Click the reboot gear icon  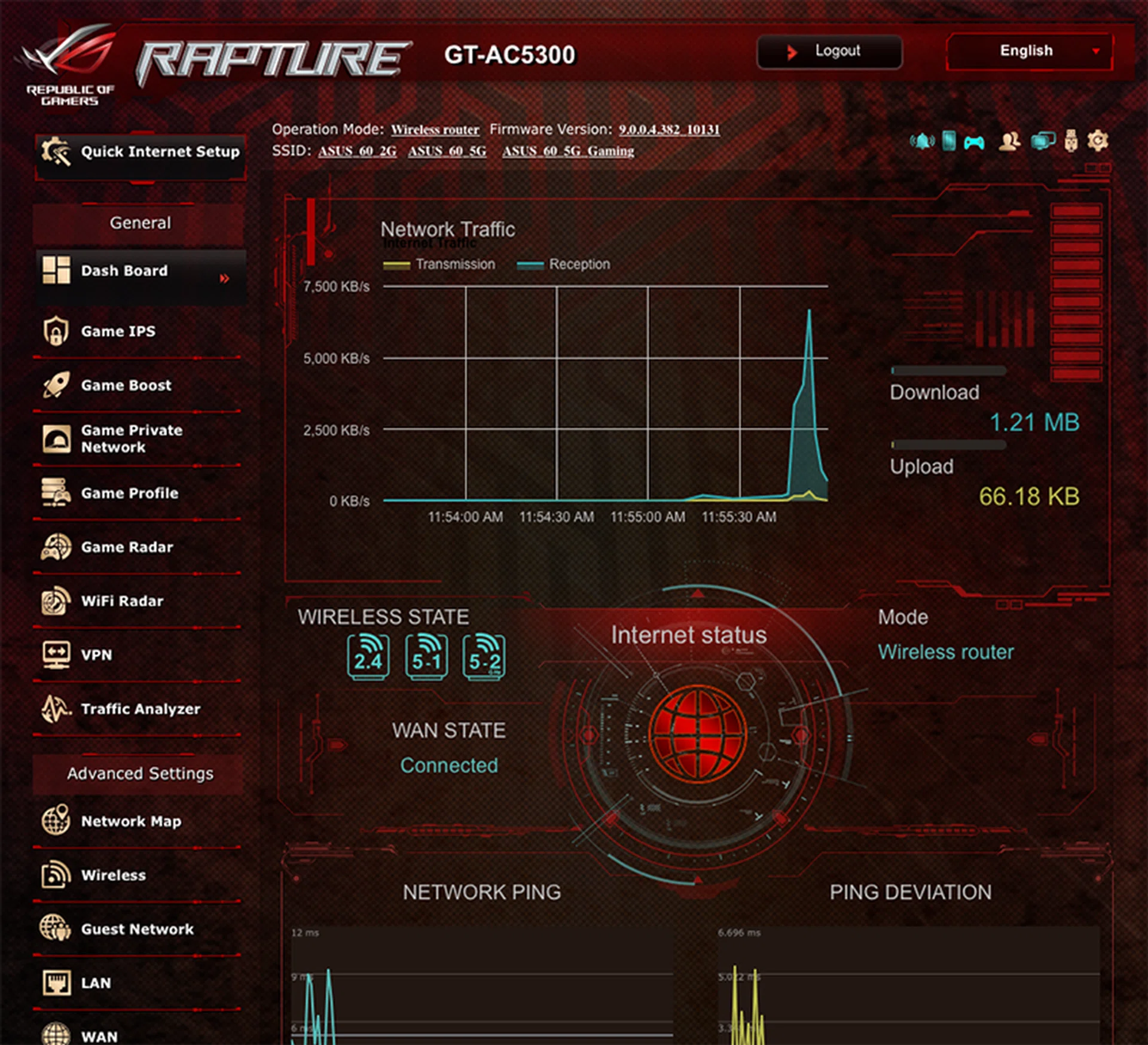click(x=1097, y=141)
